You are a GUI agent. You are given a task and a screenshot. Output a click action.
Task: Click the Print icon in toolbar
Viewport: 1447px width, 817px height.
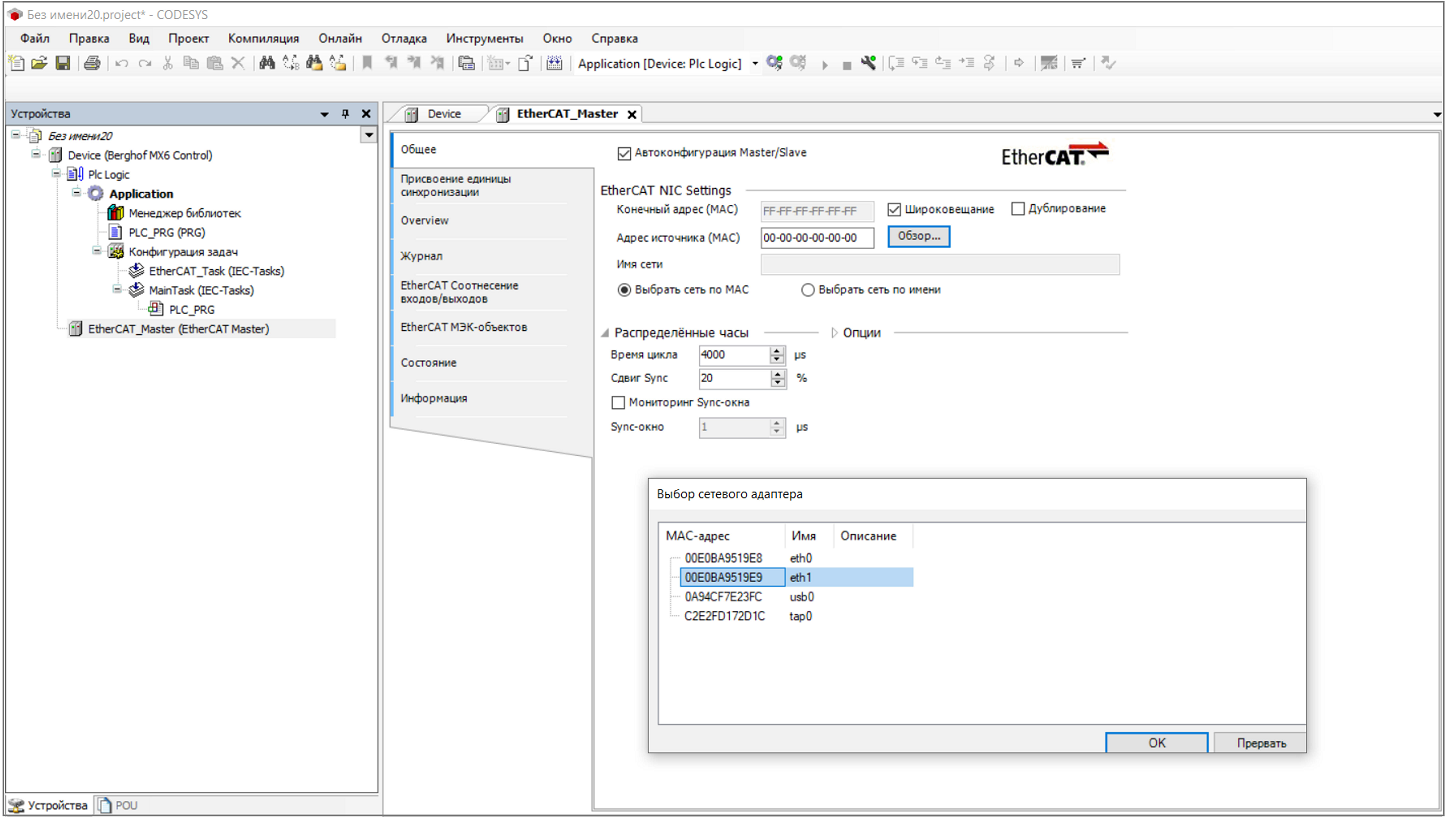tap(92, 63)
